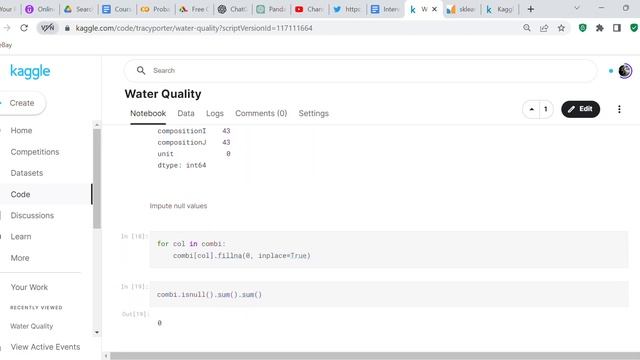Click the horizontal scrollbar left arrow
640x360 pixels.
[106, 356]
